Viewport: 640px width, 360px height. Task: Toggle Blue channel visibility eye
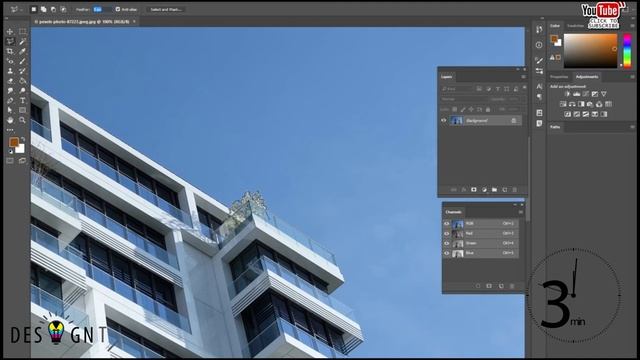447,253
